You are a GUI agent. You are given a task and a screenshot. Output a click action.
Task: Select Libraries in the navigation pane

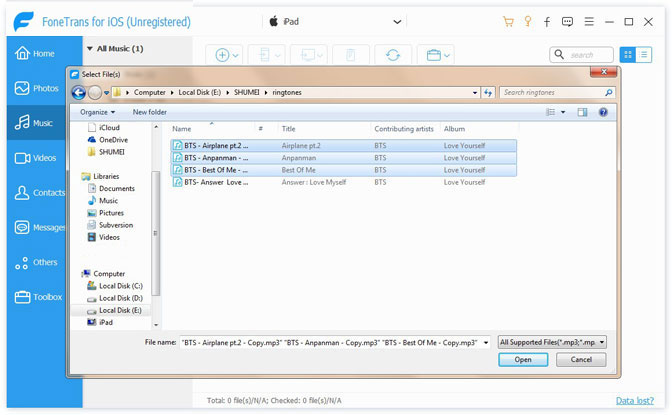pyautogui.click(x=100, y=176)
